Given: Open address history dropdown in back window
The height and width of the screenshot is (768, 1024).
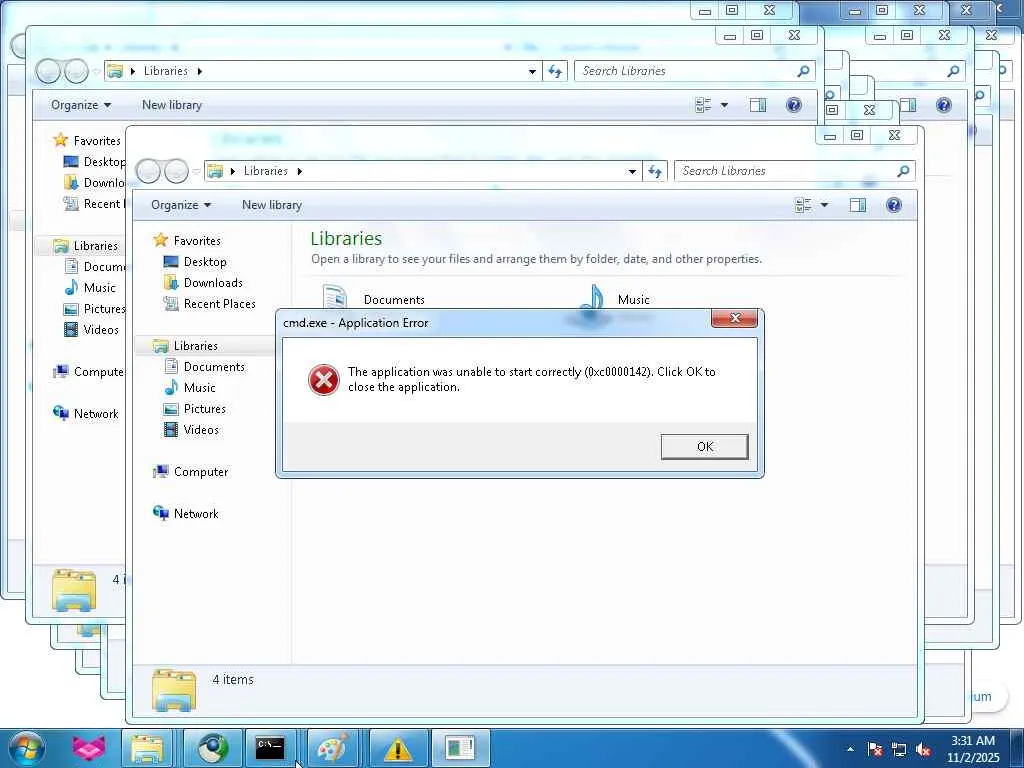Looking at the screenshot, I should 532,71.
